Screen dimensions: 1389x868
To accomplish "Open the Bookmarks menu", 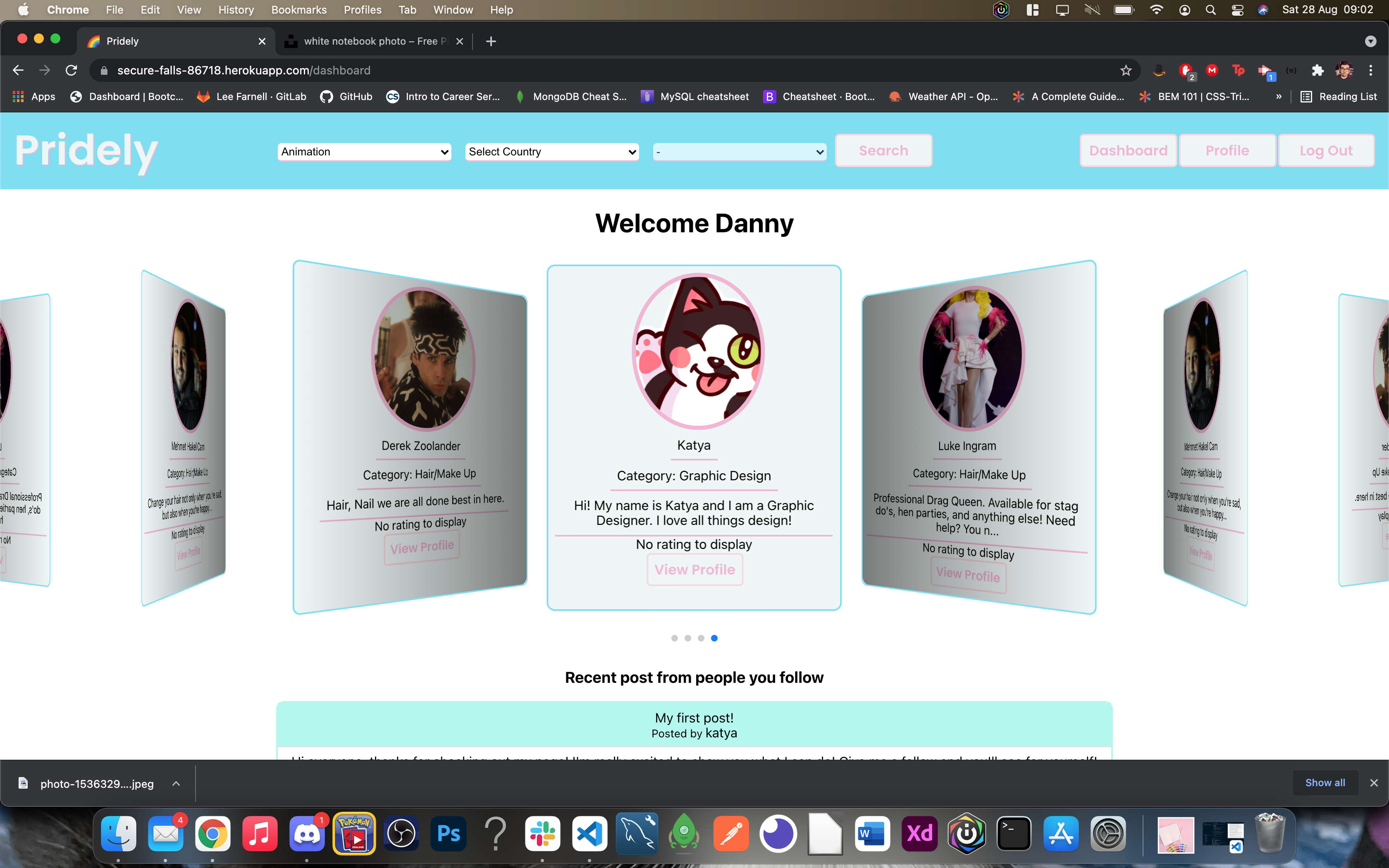I will (298, 10).
